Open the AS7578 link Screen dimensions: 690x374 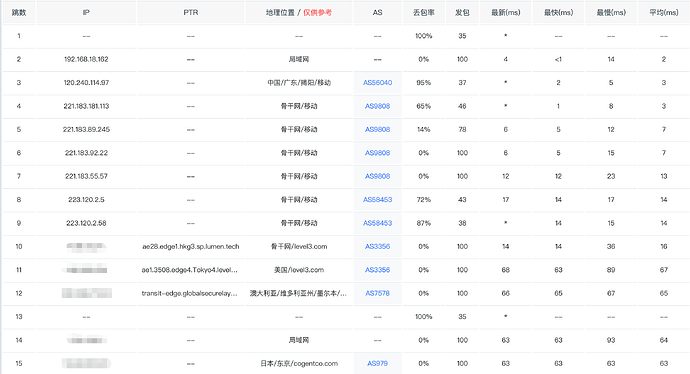377,293
